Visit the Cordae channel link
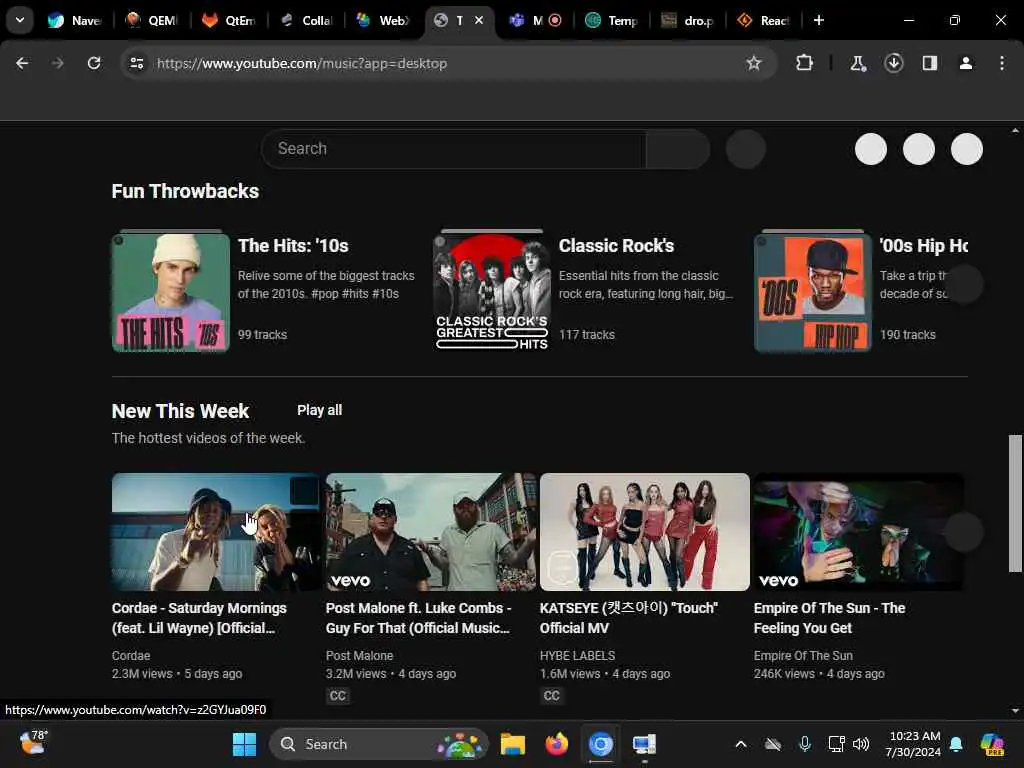 (x=131, y=655)
